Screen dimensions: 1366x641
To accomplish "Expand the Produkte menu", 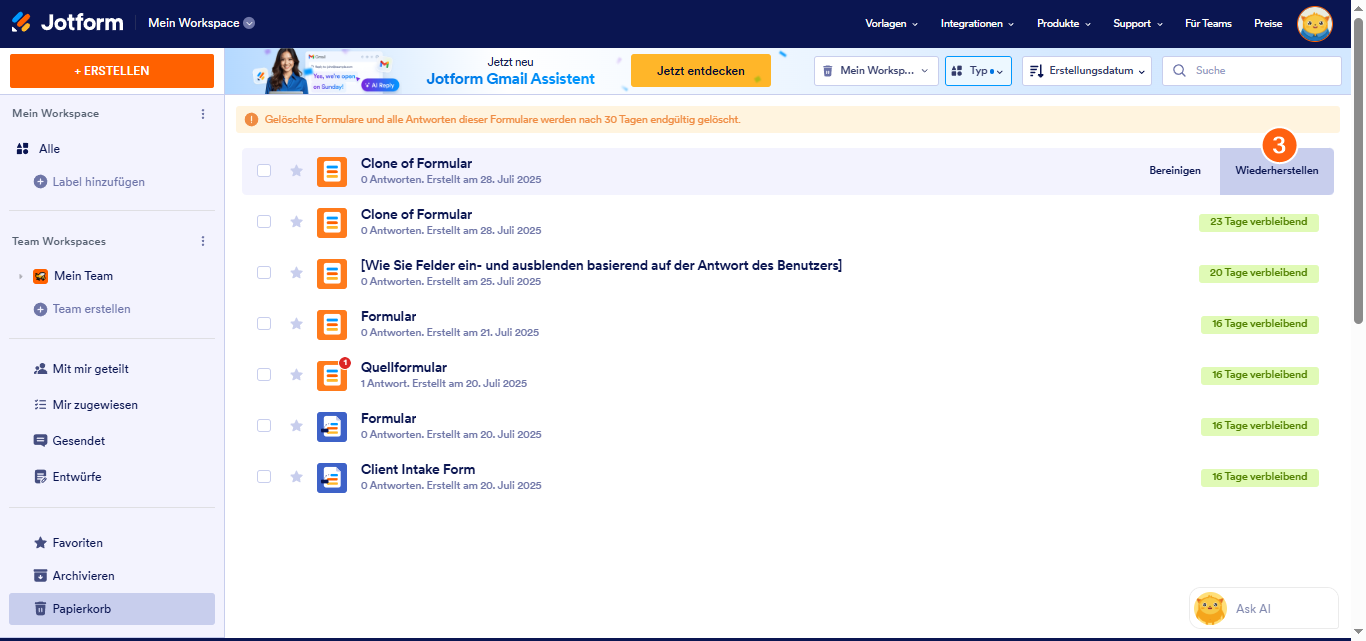I will (1064, 23).
